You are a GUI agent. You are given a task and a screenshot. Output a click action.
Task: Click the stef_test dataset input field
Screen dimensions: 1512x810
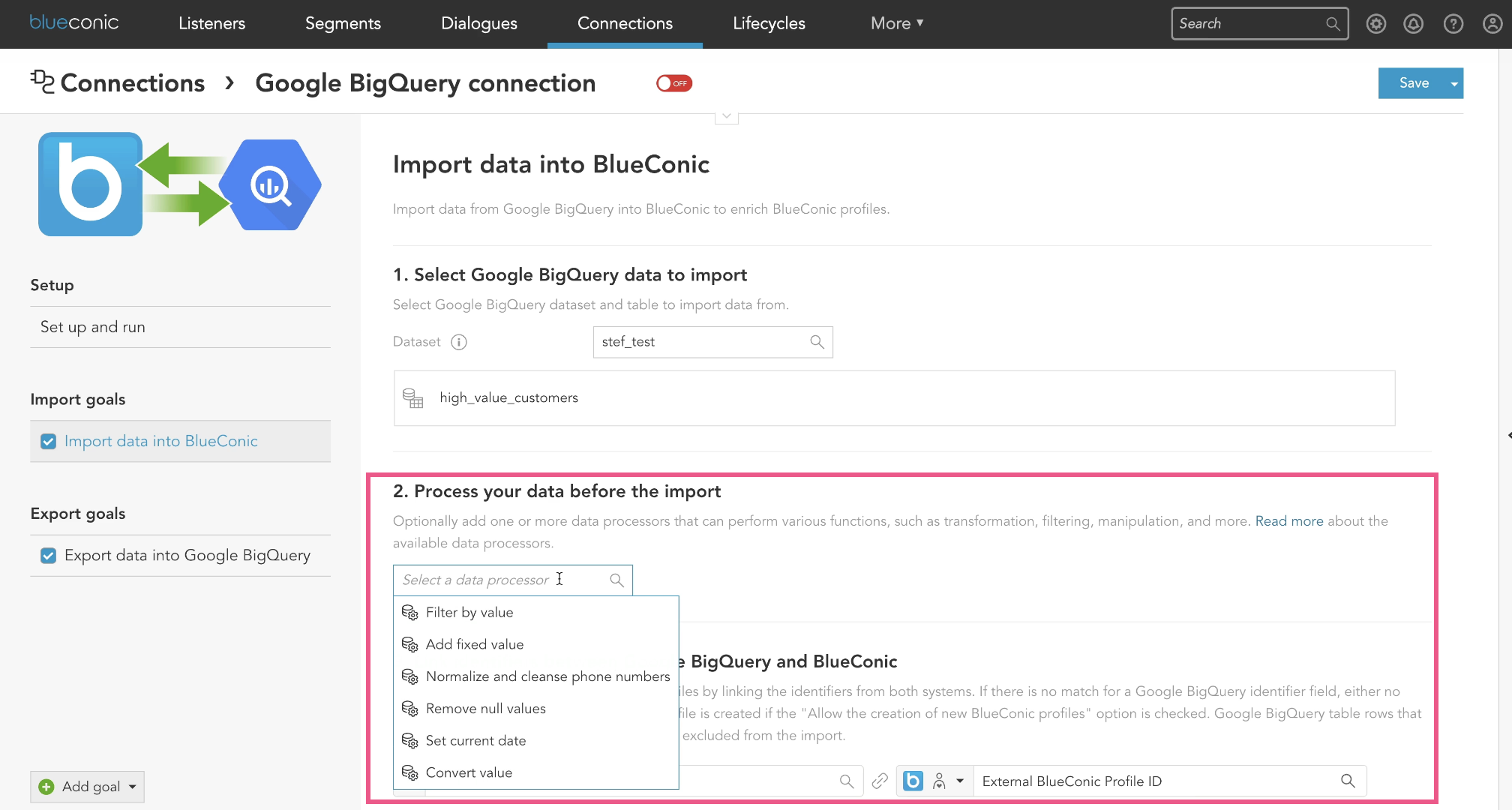710,342
